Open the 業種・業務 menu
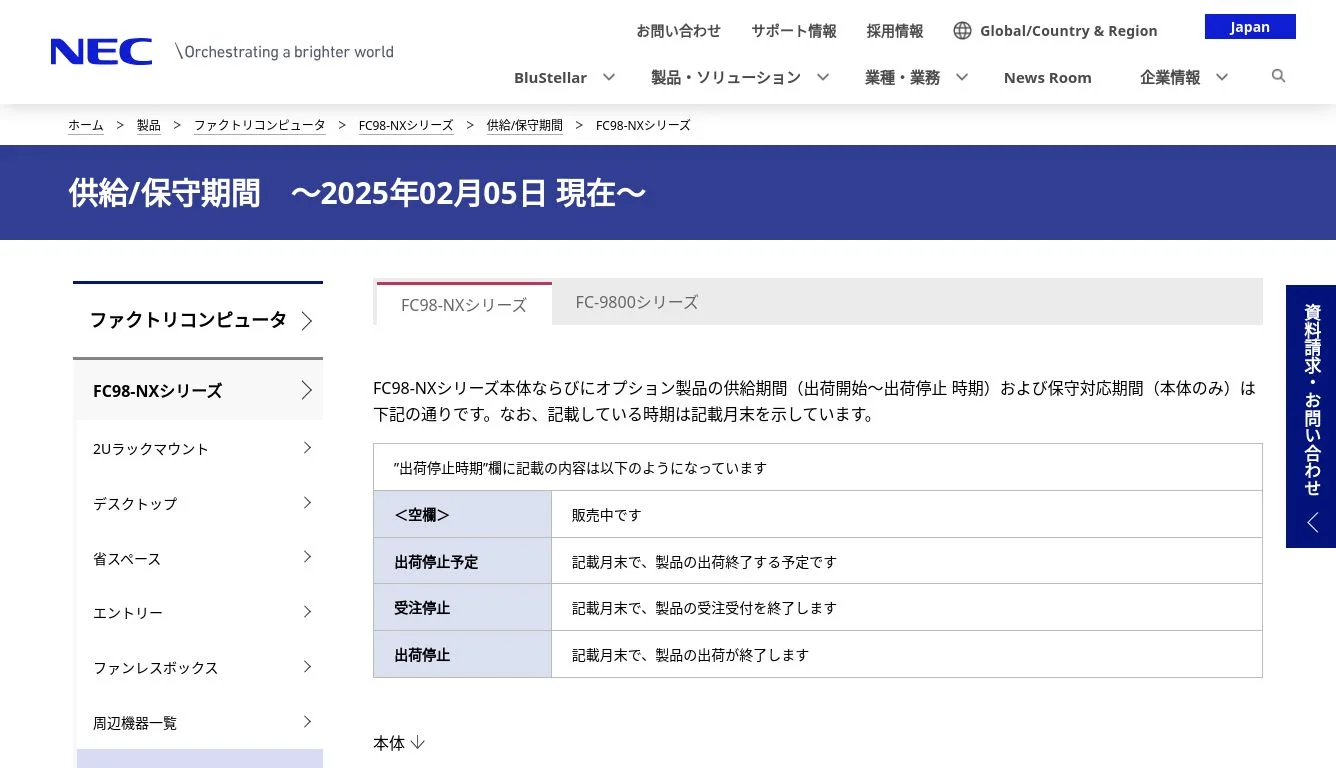The image size is (1336, 768). click(902, 77)
